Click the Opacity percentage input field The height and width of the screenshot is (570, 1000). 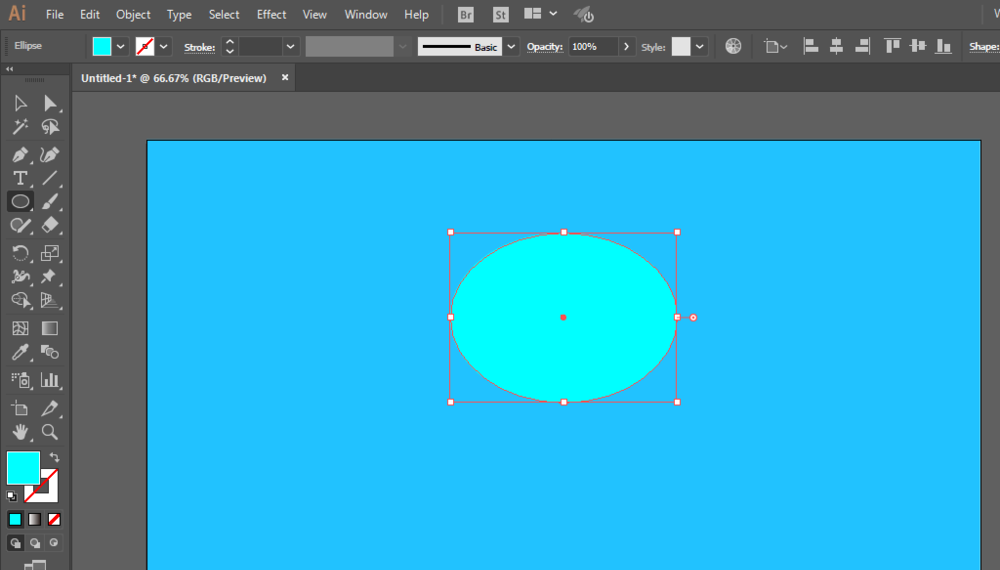(x=593, y=47)
